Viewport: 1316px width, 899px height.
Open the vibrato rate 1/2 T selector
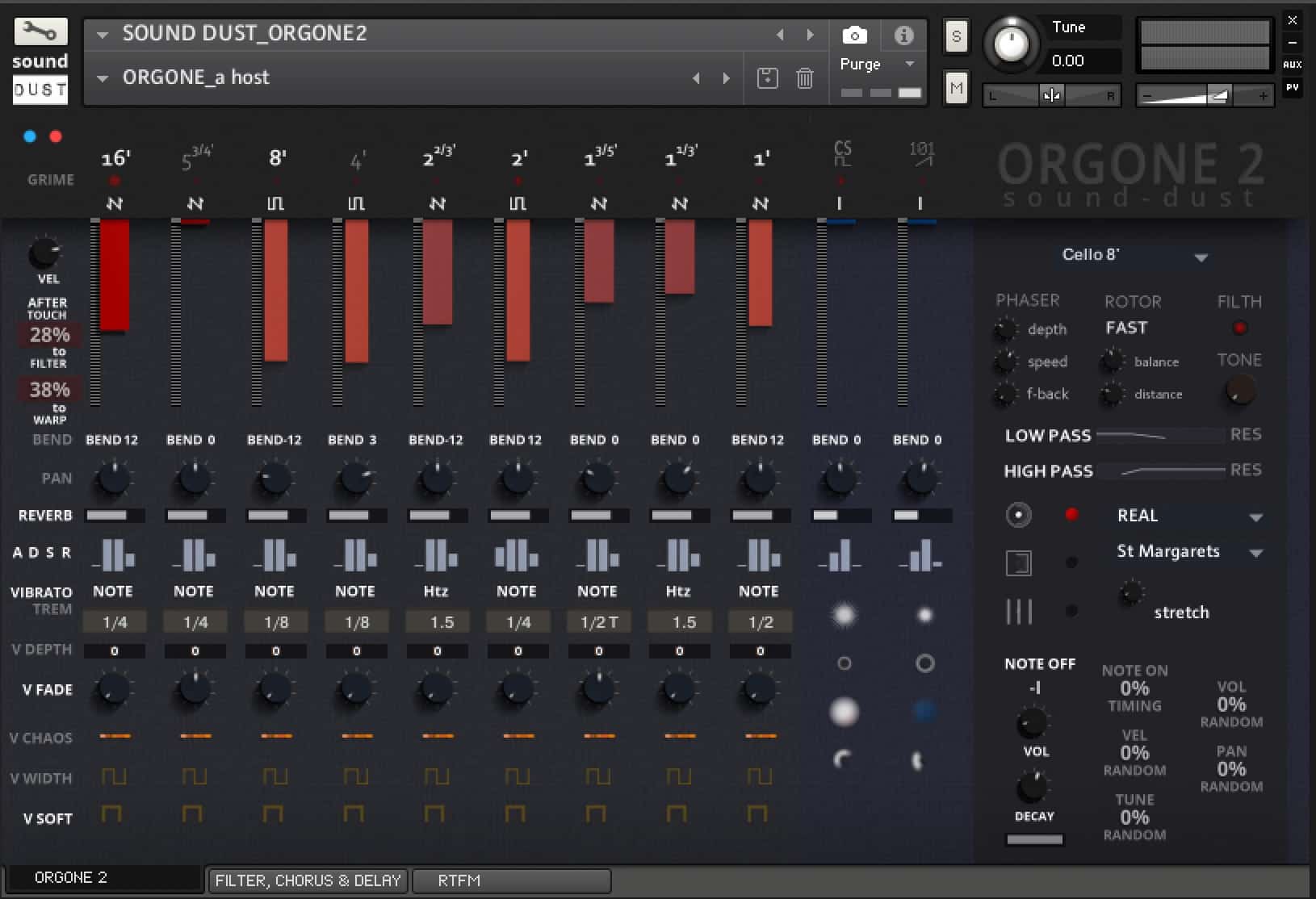tap(598, 622)
